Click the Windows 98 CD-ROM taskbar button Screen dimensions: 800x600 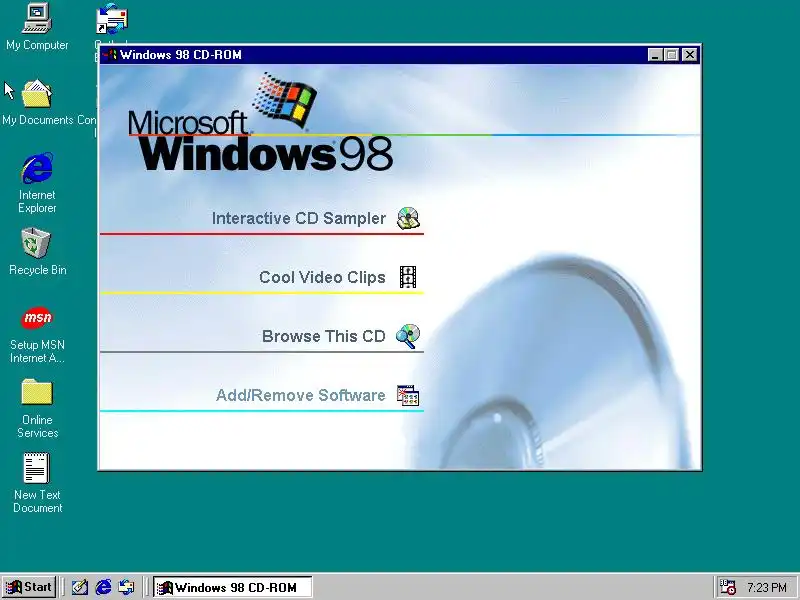233,587
